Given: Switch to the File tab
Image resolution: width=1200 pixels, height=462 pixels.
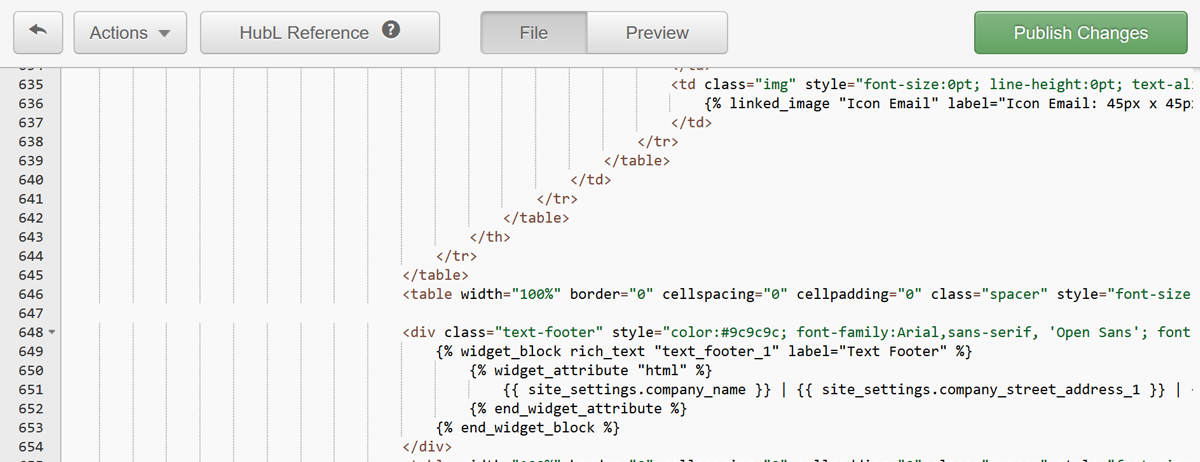Looking at the screenshot, I should tap(533, 33).
